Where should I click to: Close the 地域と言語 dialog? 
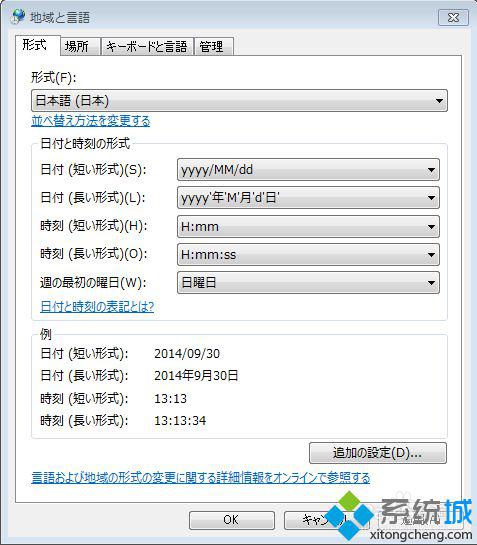tap(453, 17)
